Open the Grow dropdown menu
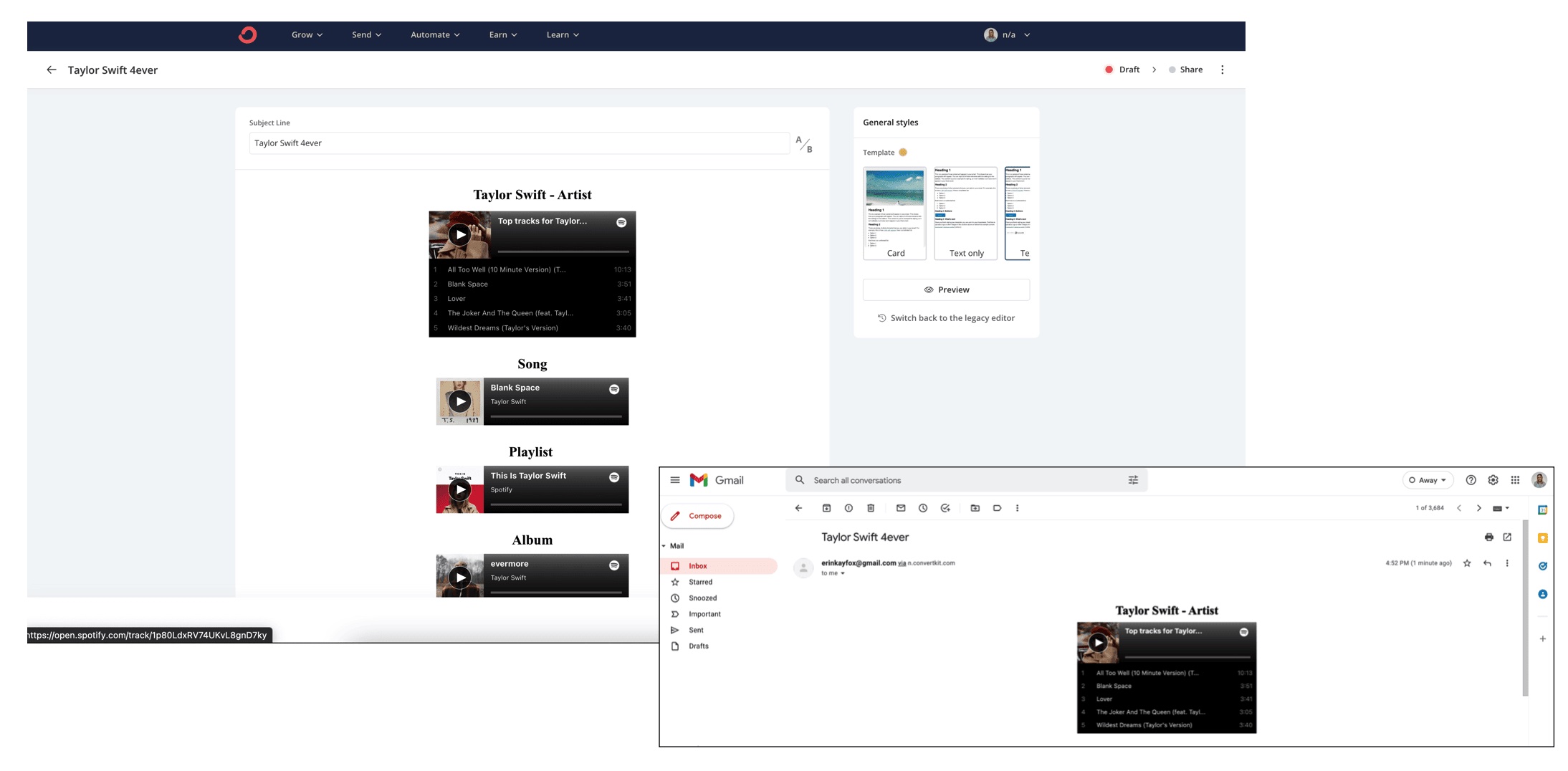Image resolution: width=1568 pixels, height=771 pixels. tap(307, 34)
